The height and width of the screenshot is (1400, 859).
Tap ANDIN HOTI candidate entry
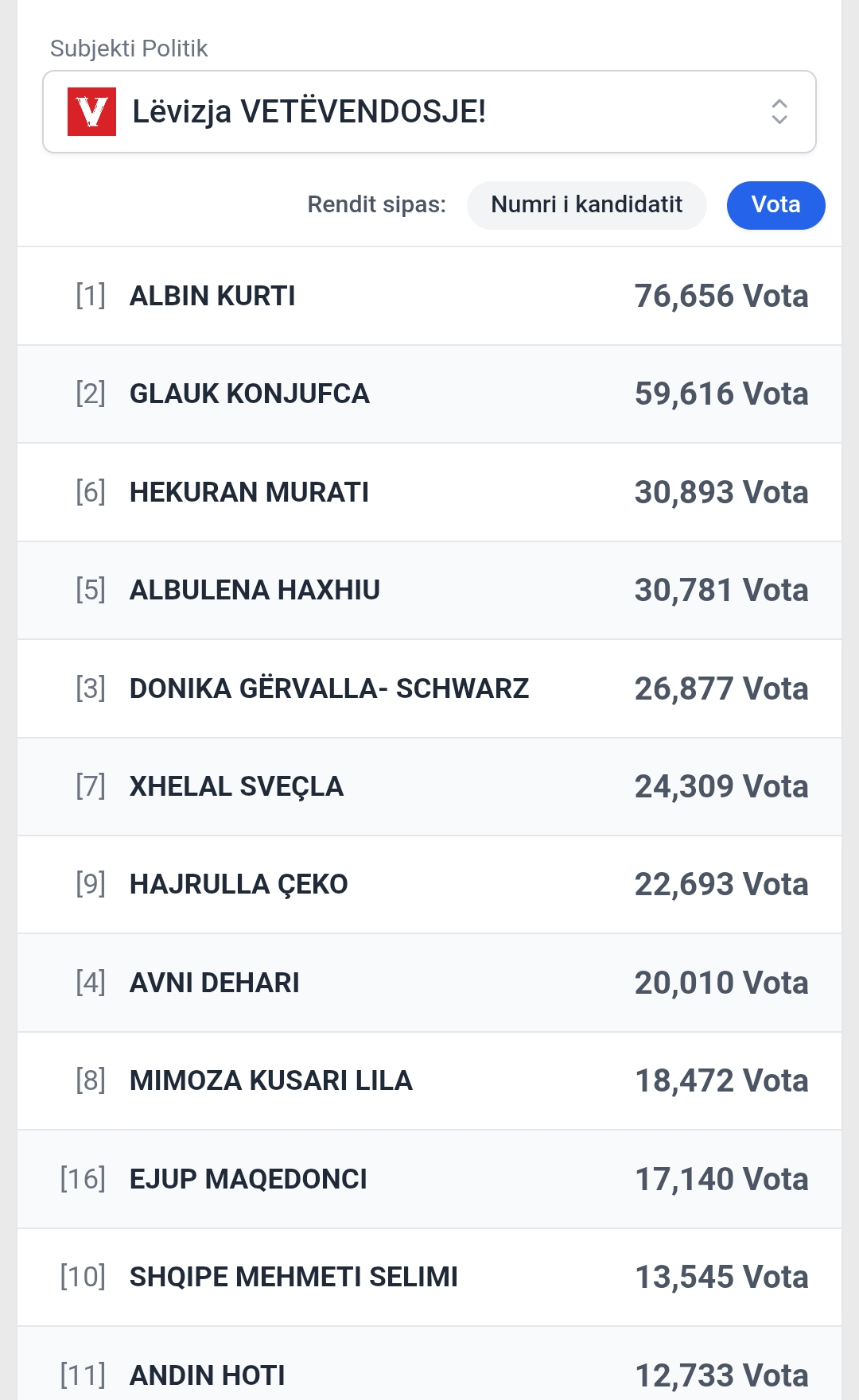coord(207,1375)
